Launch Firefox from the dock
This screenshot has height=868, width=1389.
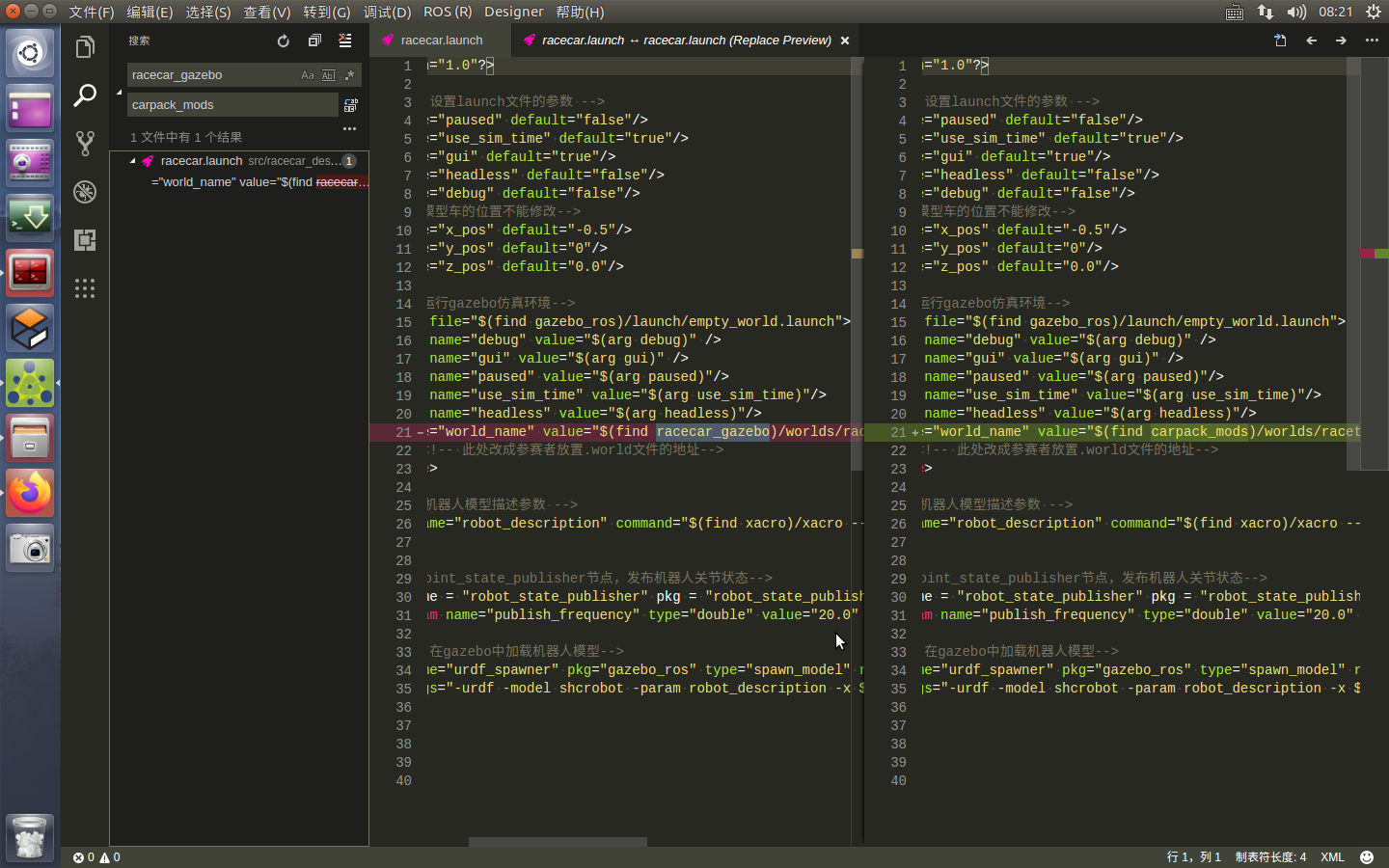(x=30, y=493)
